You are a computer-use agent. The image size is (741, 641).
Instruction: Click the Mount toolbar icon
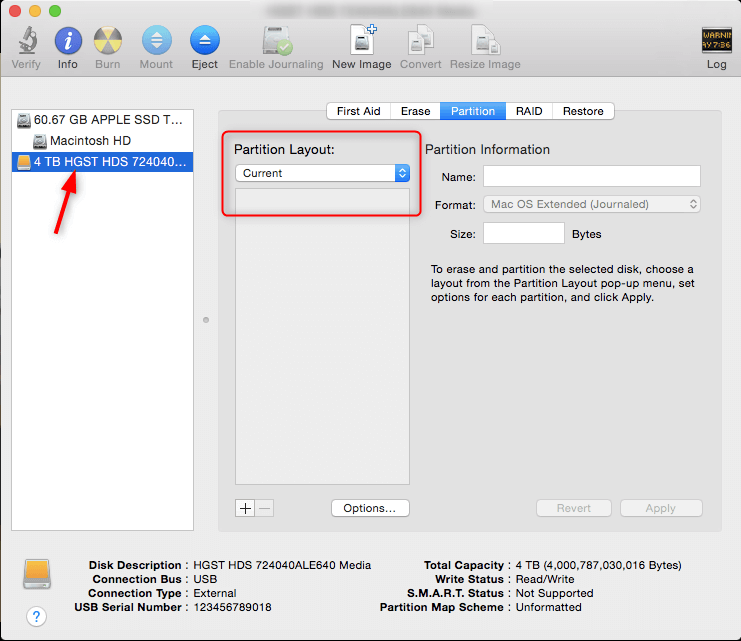pyautogui.click(x=156, y=42)
